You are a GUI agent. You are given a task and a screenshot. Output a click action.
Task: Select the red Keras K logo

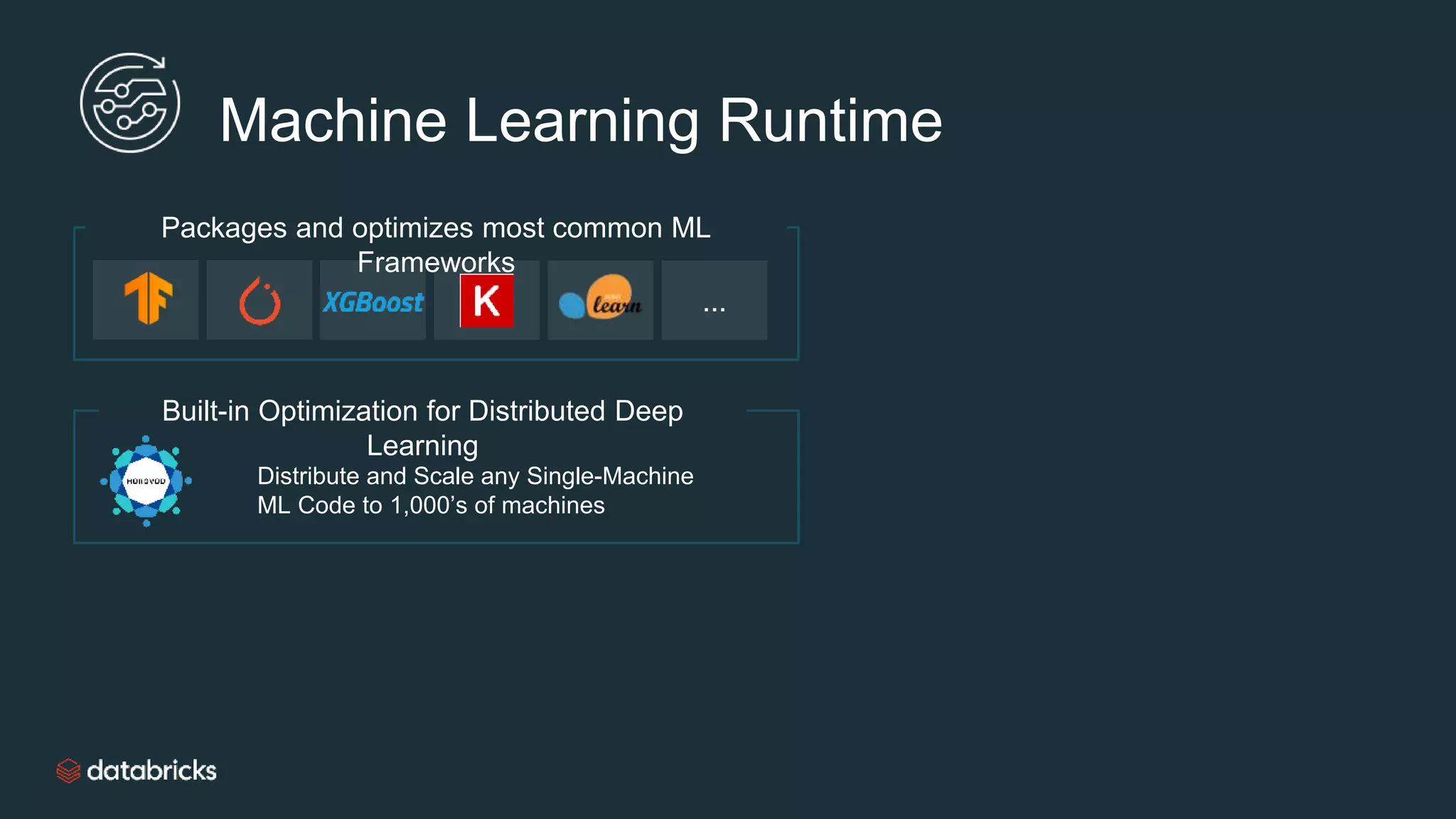tap(487, 301)
